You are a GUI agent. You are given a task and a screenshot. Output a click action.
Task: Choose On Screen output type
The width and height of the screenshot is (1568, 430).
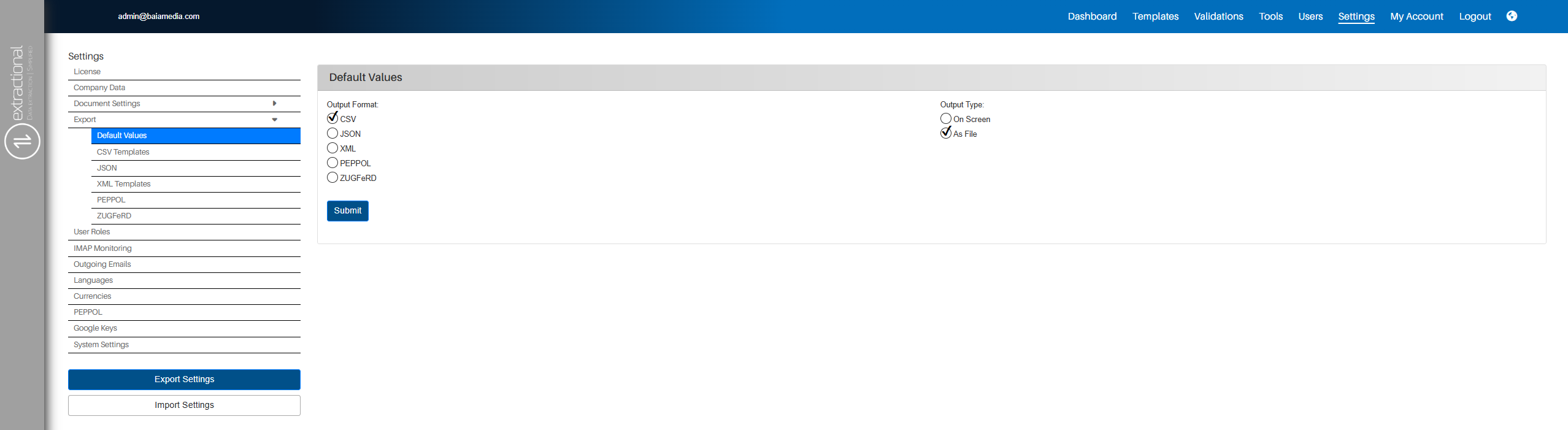point(945,119)
